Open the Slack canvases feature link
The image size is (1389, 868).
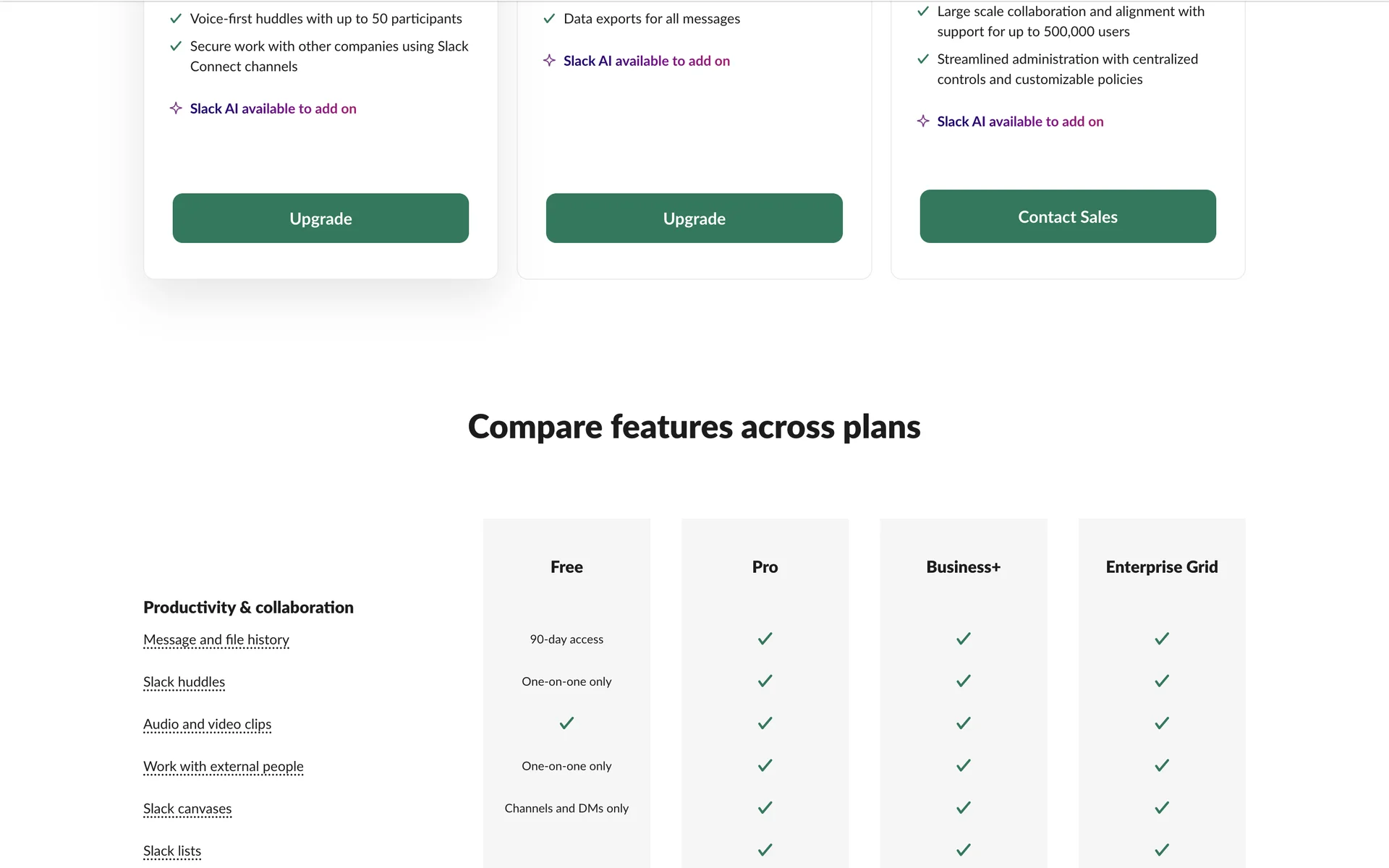click(187, 809)
